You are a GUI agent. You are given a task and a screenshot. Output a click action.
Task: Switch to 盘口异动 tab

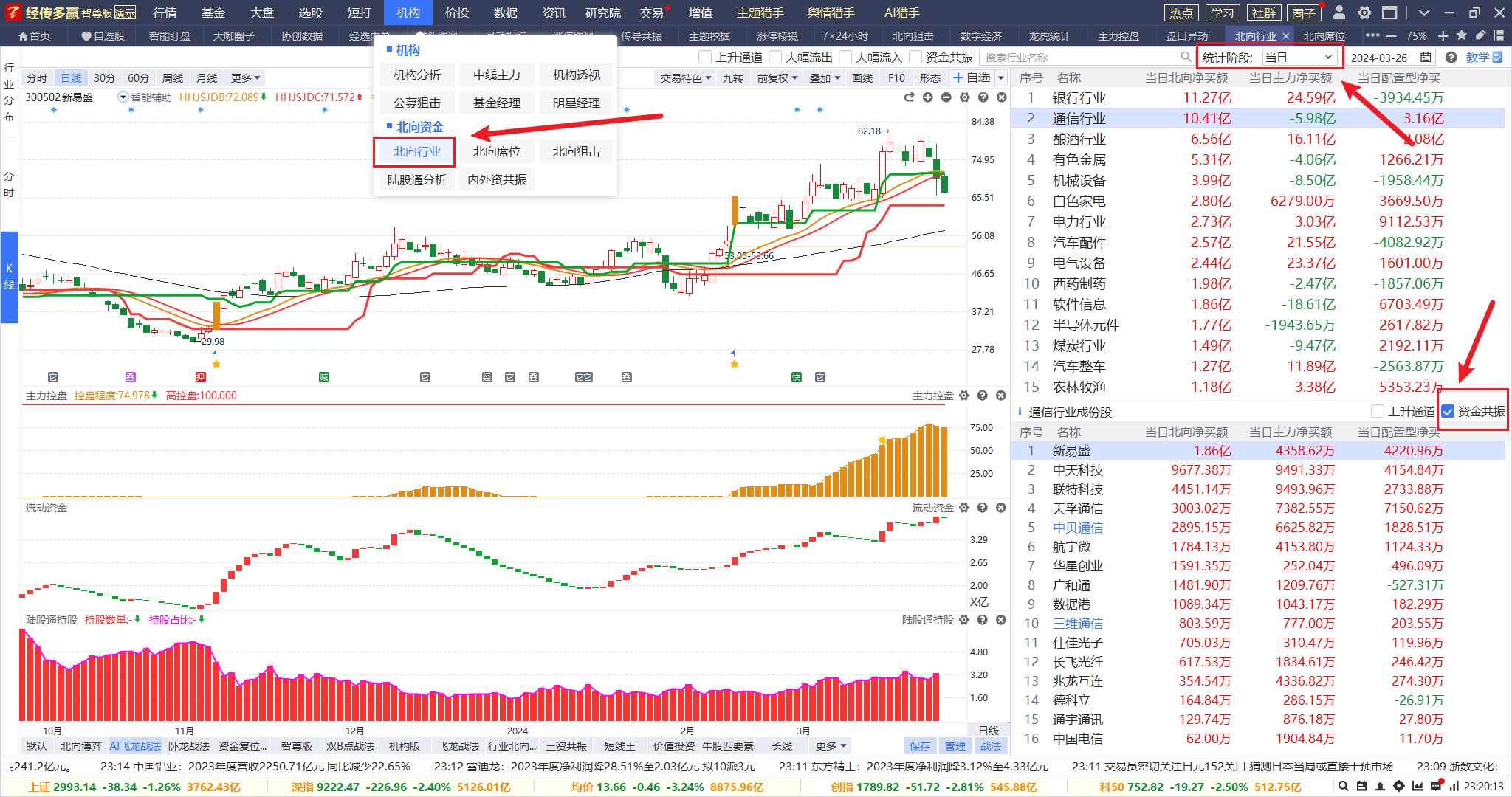(1187, 36)
